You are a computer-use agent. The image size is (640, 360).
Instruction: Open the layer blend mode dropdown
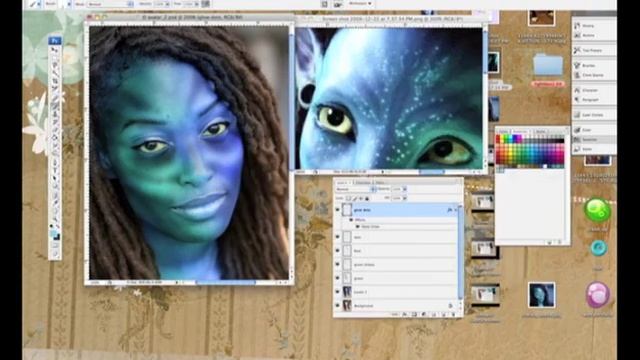(x=355, y=189)
